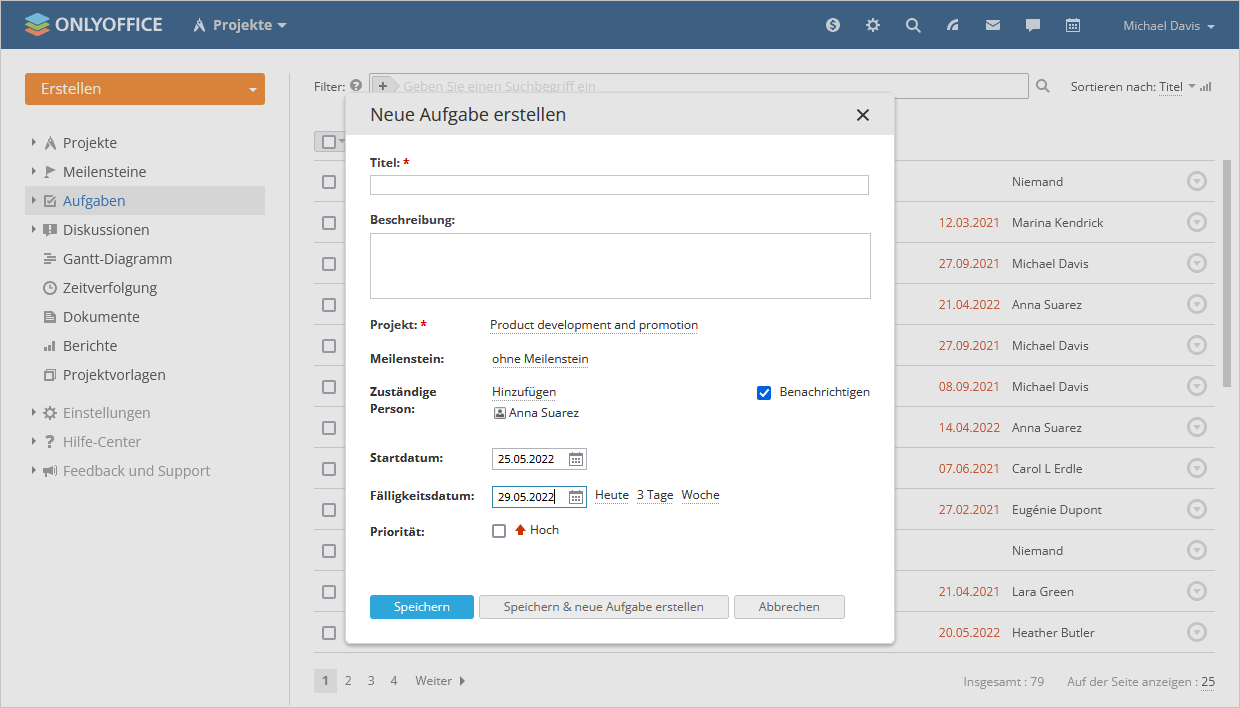Click the search magnifier icon in top bar
The image size is (1240, 708).
[913, 26]
